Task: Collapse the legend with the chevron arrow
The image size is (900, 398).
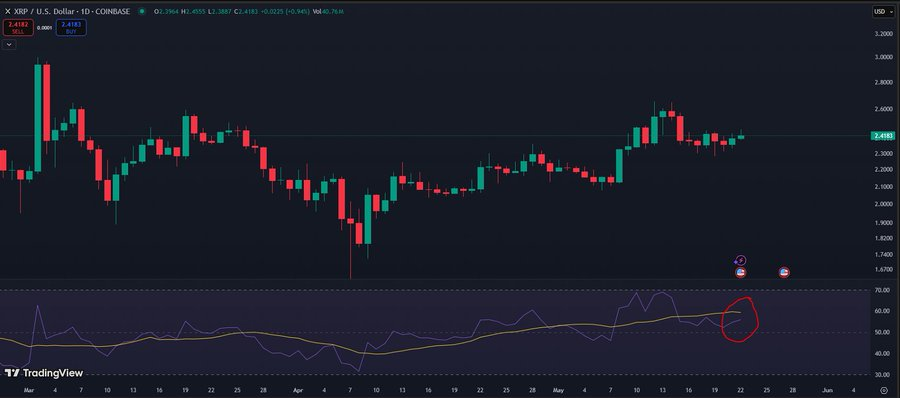Action: click(x=9, y=44)
